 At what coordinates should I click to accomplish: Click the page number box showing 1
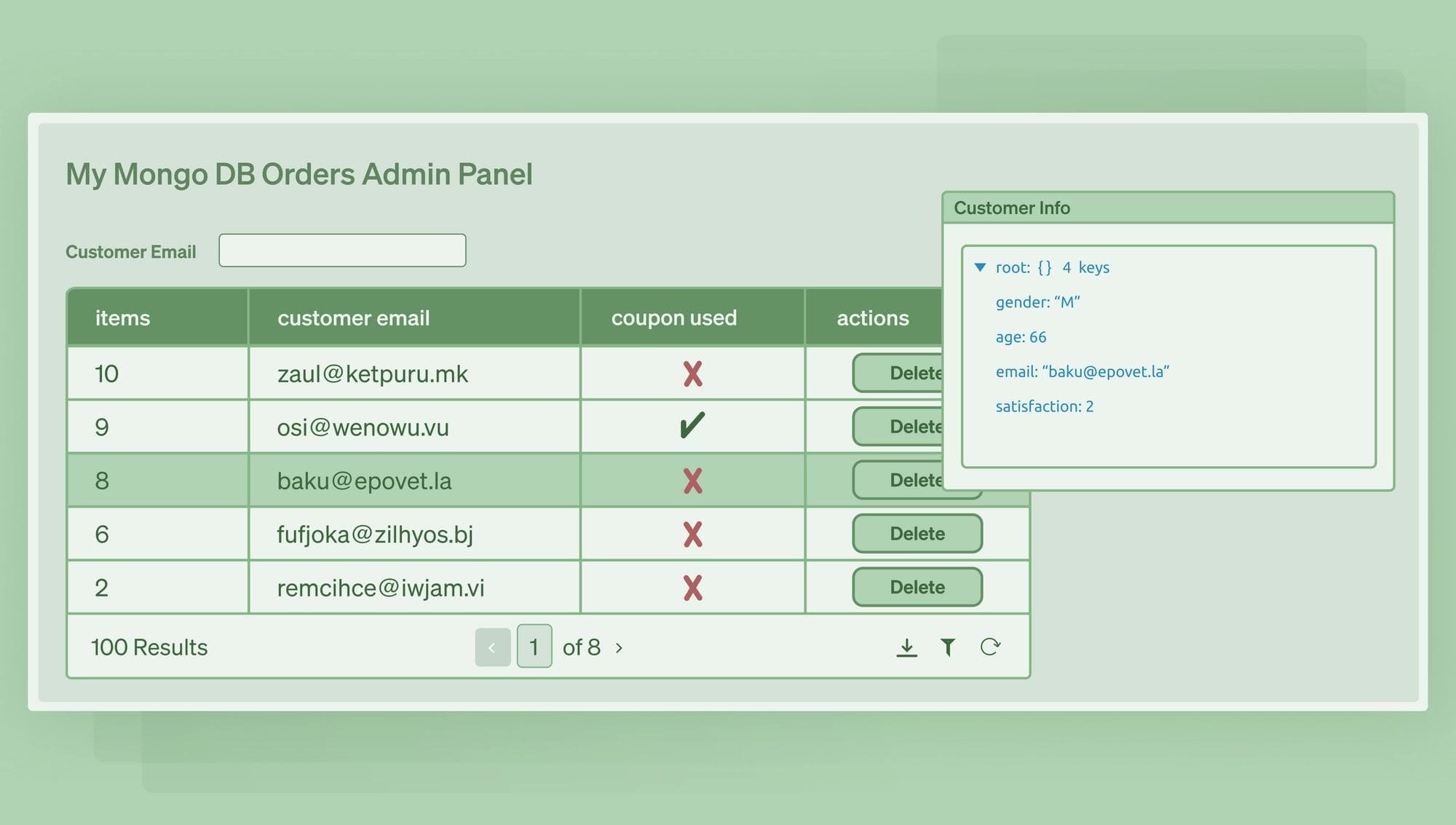point(534,647)
